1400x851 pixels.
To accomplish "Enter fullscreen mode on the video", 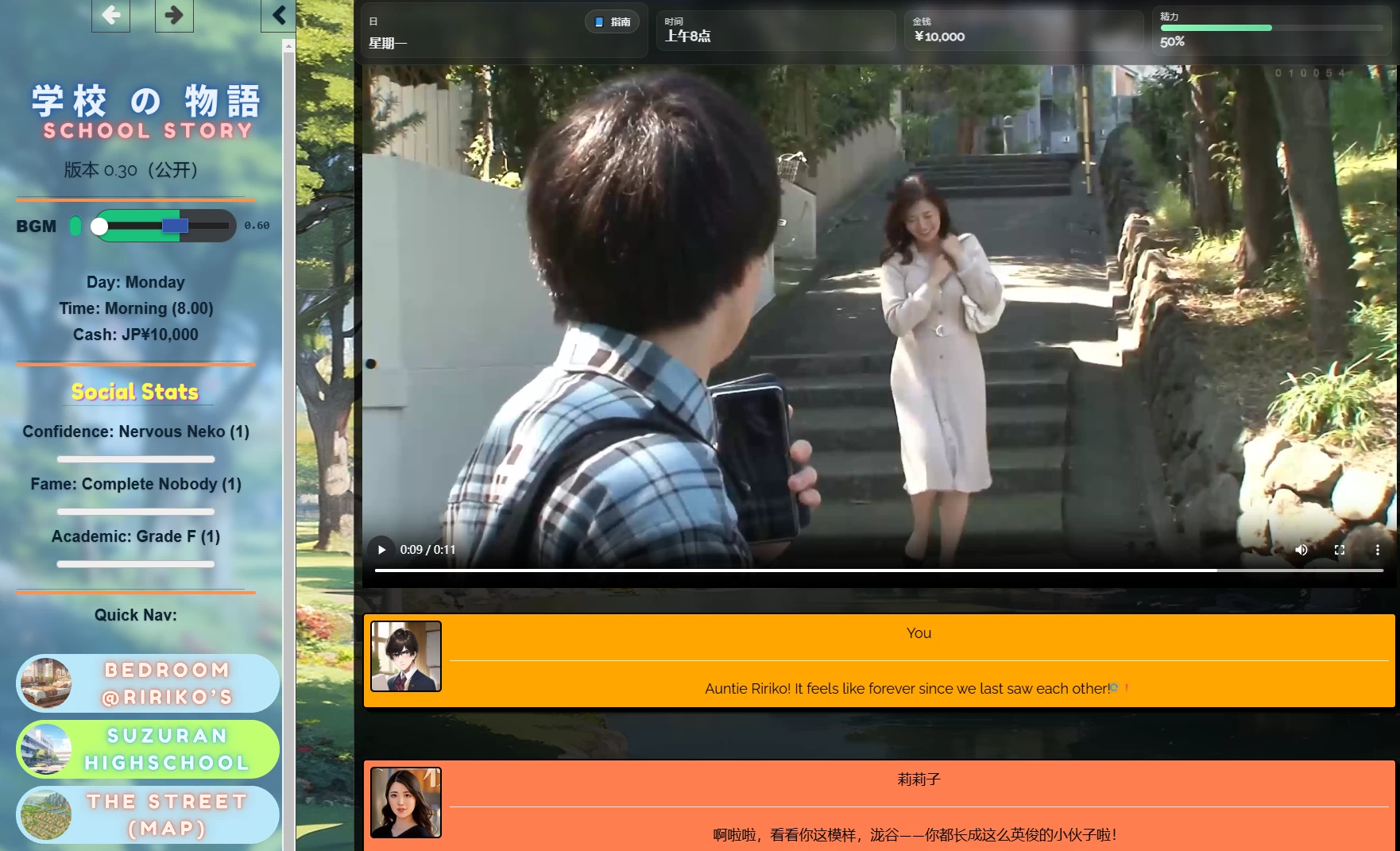I will [1339, 550].
